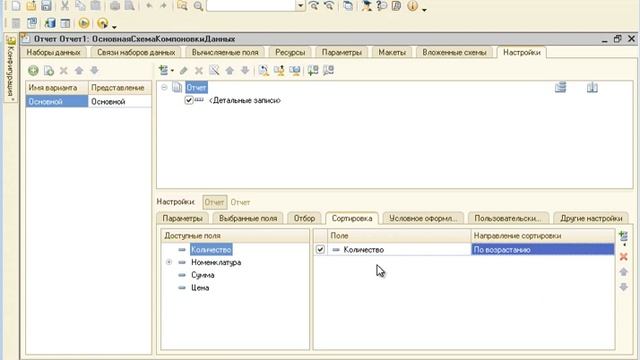Open the search box dropdown arrow
640x360 pixels.
(x=300, y=6)
